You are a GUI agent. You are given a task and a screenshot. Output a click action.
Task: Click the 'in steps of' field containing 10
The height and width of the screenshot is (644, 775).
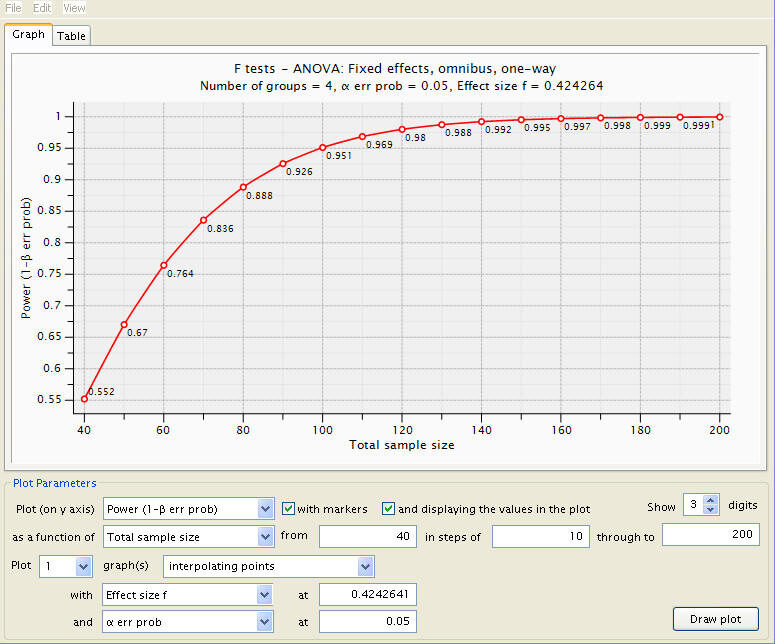(x=541, y=536)
